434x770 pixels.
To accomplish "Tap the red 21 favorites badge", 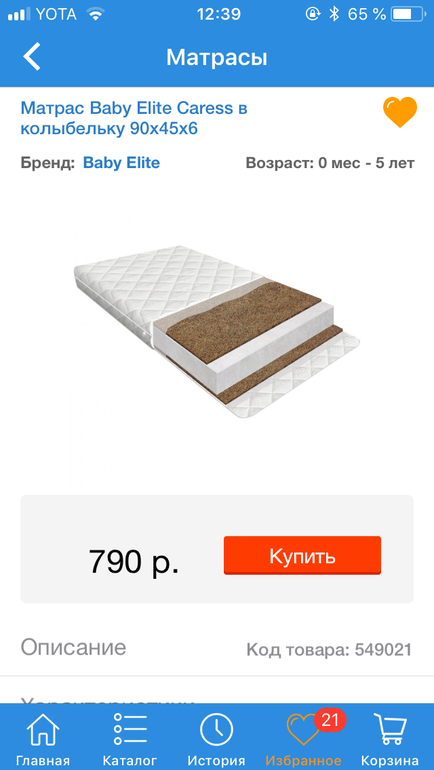I will click(x=330, y=720).
